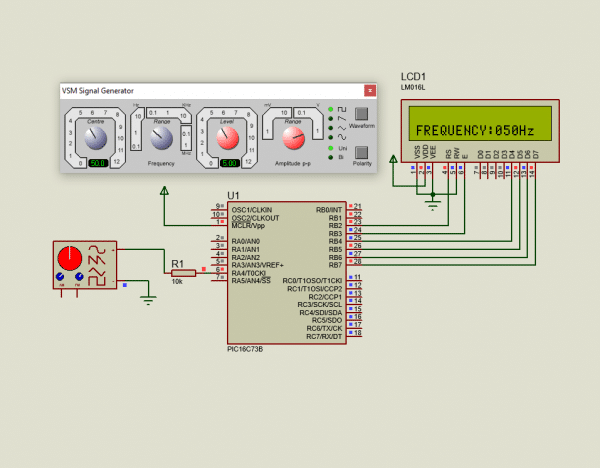Click the left blue knob on the generator component
Viewport: 600px width, 468px height.
(x=60, y=276)
